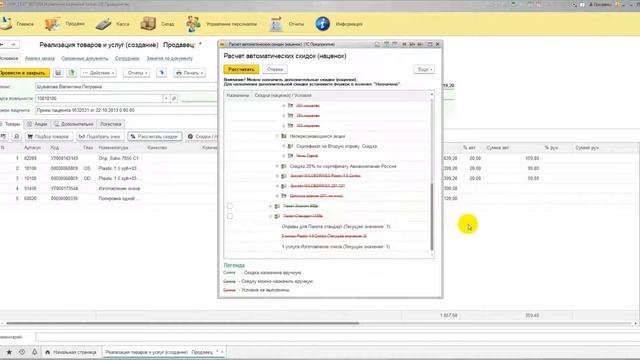The height and width of the screenshot is (360, 640).
Task: Open the Касса section icon
Action: pyautogui.click(x=104, y=24)
